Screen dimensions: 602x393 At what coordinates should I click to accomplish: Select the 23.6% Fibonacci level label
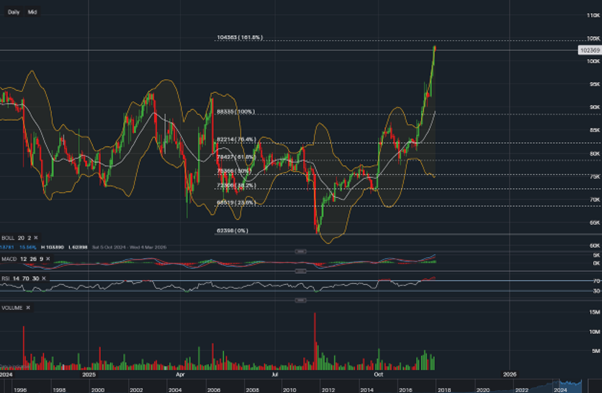236,203
